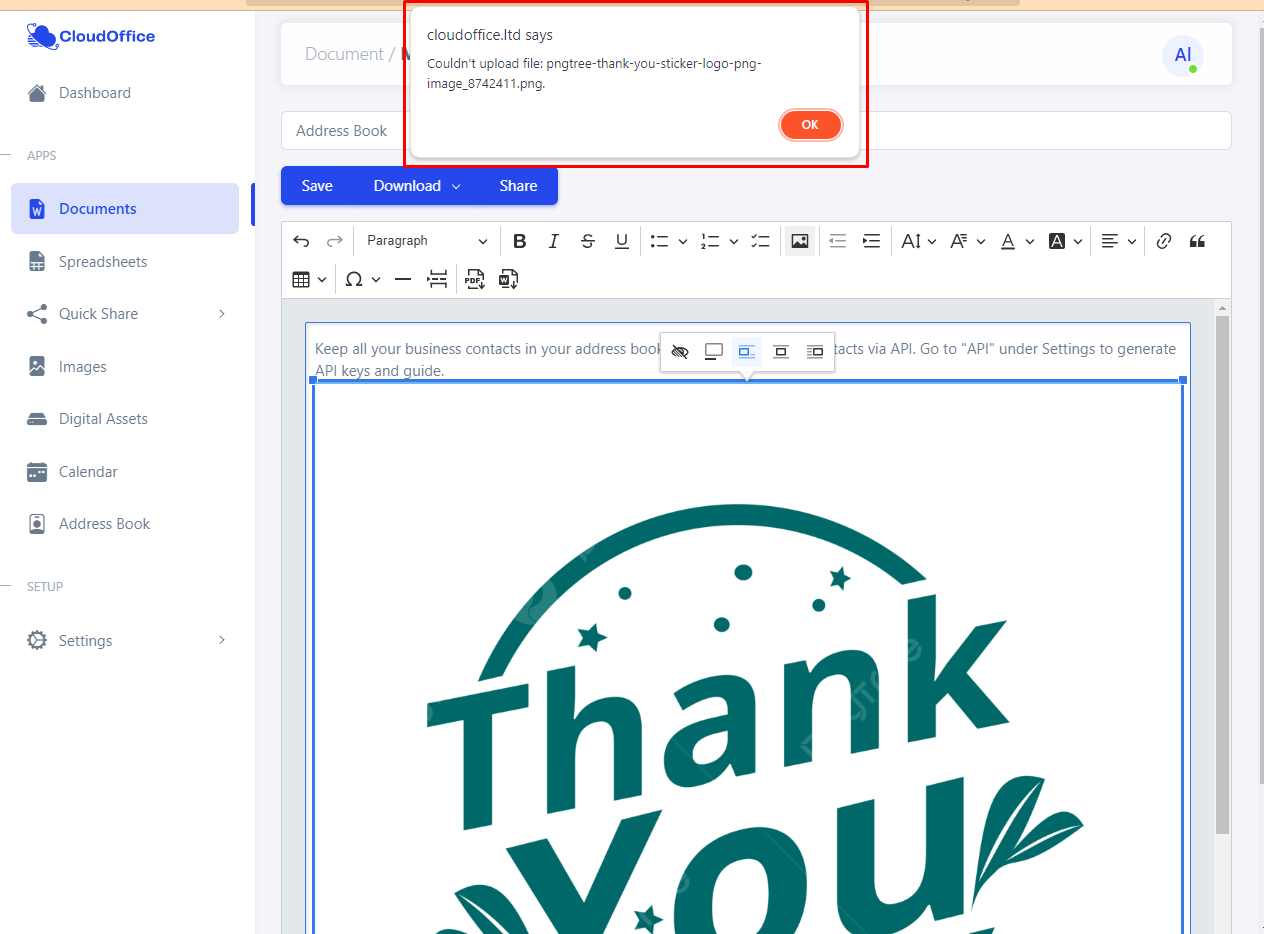
Task: Click the CloudOffice logo
Action: pos(91,37)
